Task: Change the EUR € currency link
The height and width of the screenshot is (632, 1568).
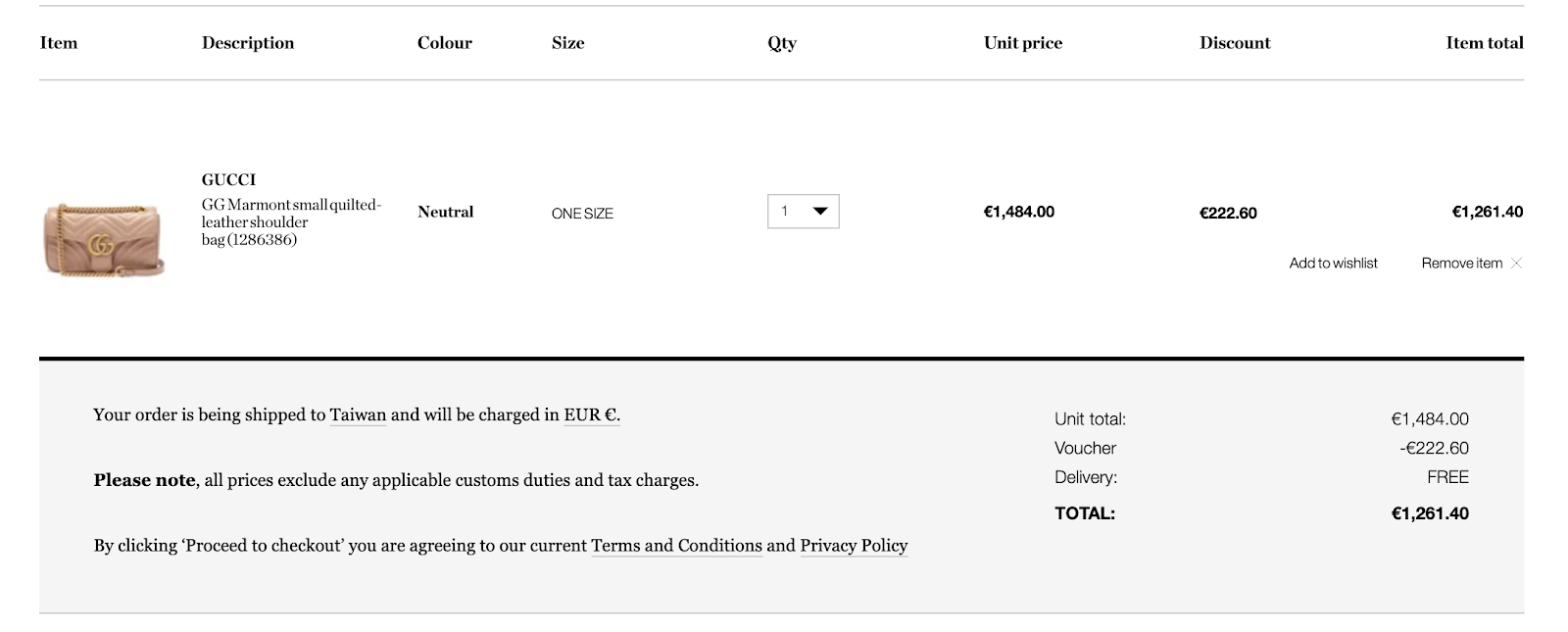Action: pos(590,414)
